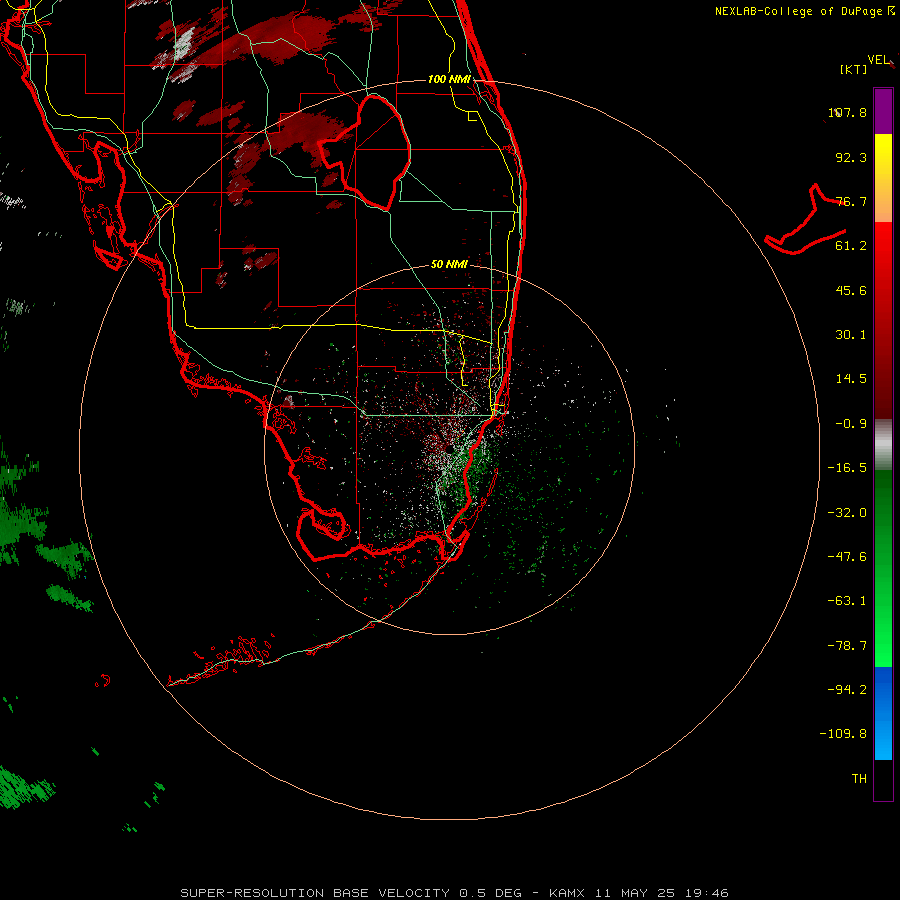Click the 61.2 legend value

pyautogui.click(x=851, y=246)
